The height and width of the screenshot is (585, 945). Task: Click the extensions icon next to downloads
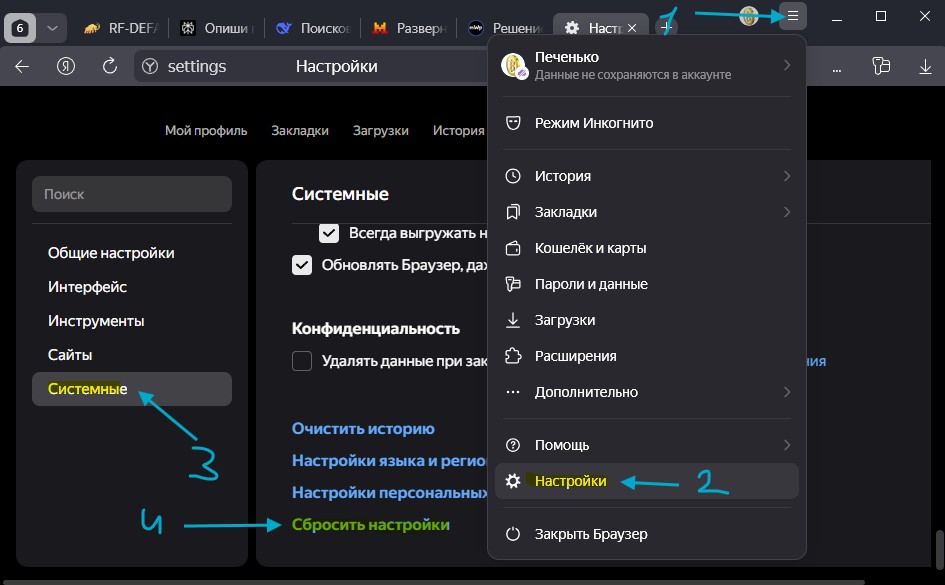pyautogui.click(x=881, y=67)
